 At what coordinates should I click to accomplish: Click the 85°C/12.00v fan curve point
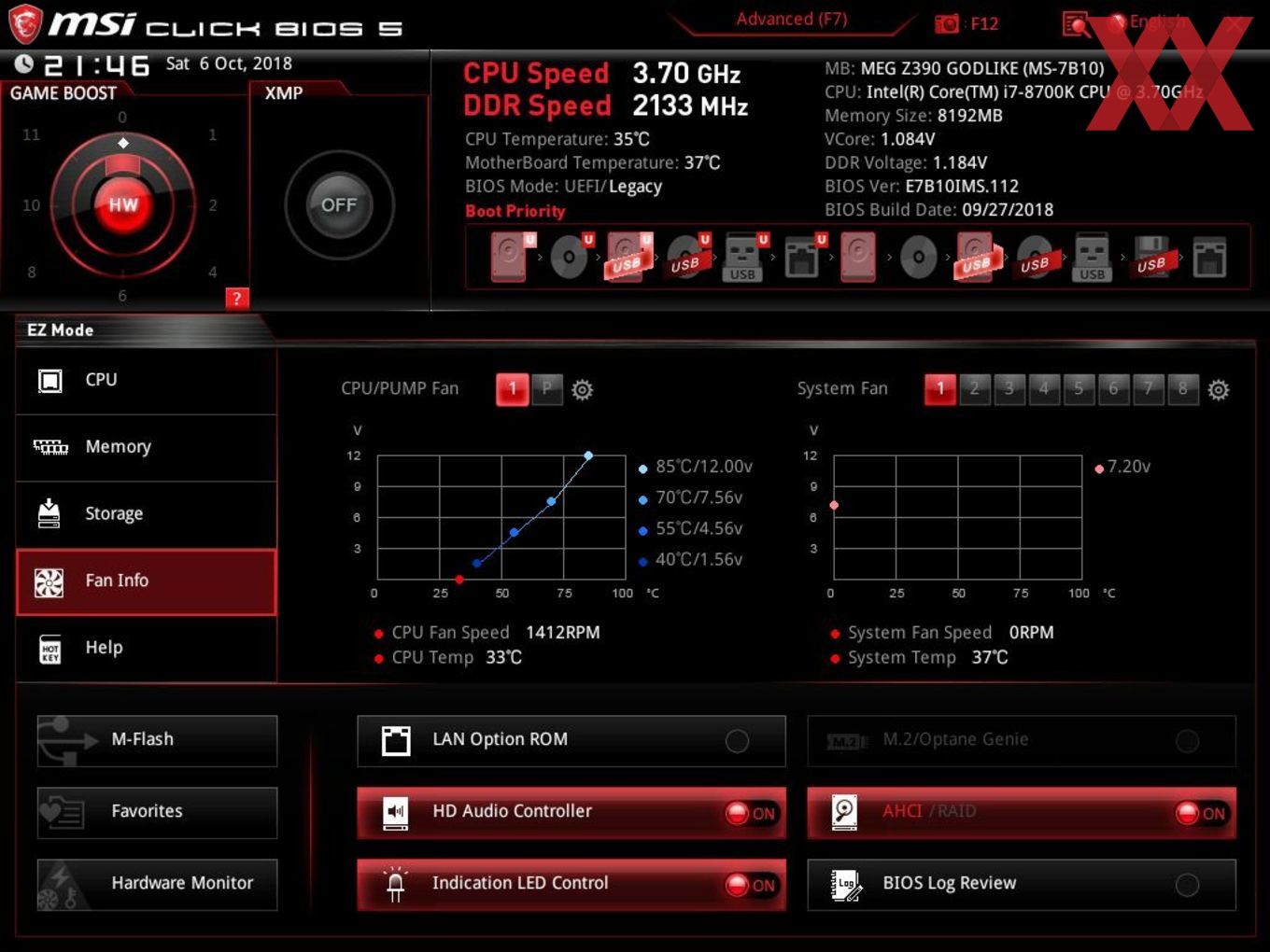588,455
